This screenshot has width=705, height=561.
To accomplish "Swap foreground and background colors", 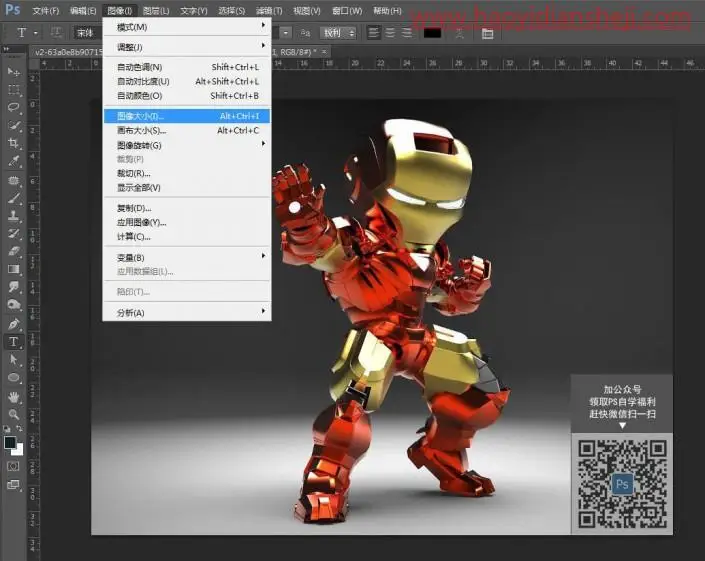I will tap(19, 428).
